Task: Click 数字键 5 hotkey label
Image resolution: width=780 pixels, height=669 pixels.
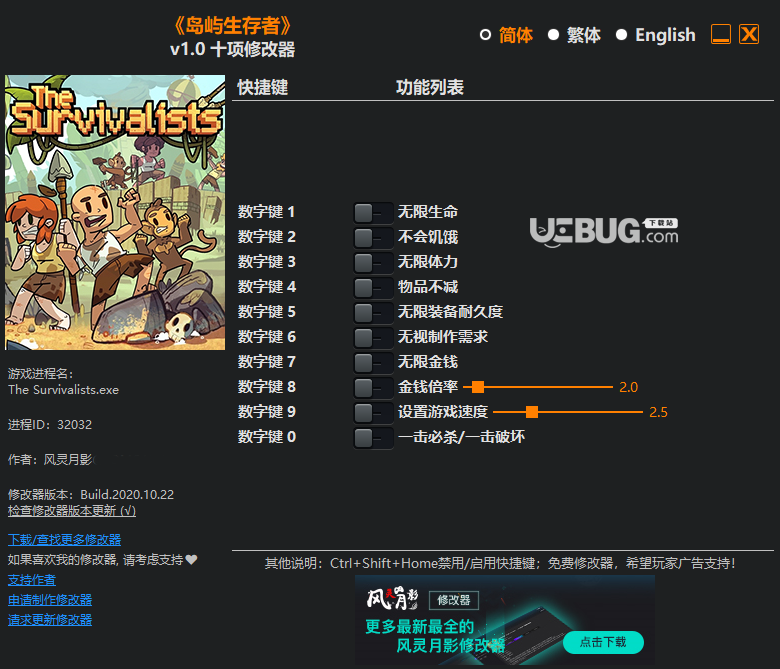Action: pyautogui.click(x=267, y=312)
